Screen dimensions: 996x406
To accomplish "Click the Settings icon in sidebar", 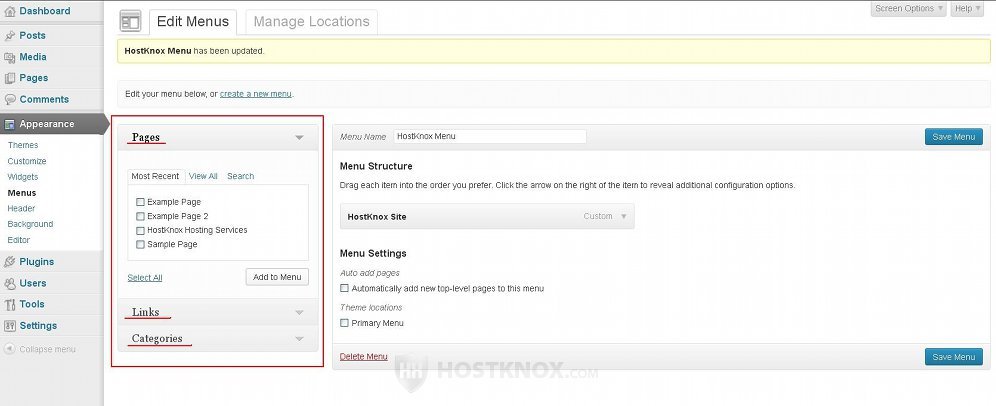I will coord(10,326).
